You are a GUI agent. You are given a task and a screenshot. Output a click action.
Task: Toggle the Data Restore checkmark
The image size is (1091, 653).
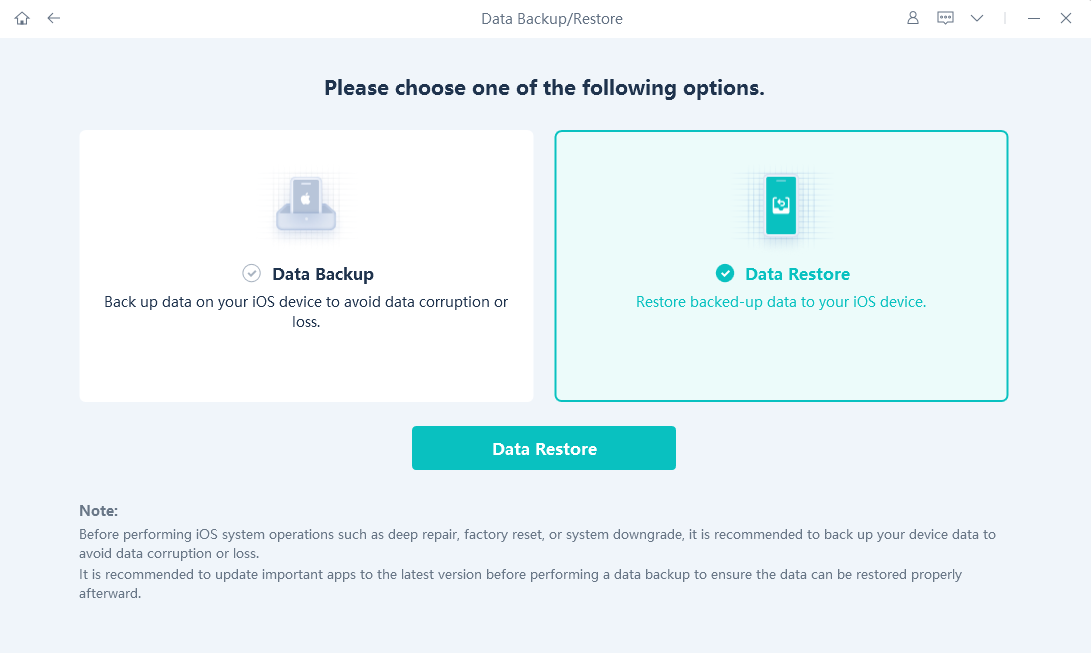point(725,273)
